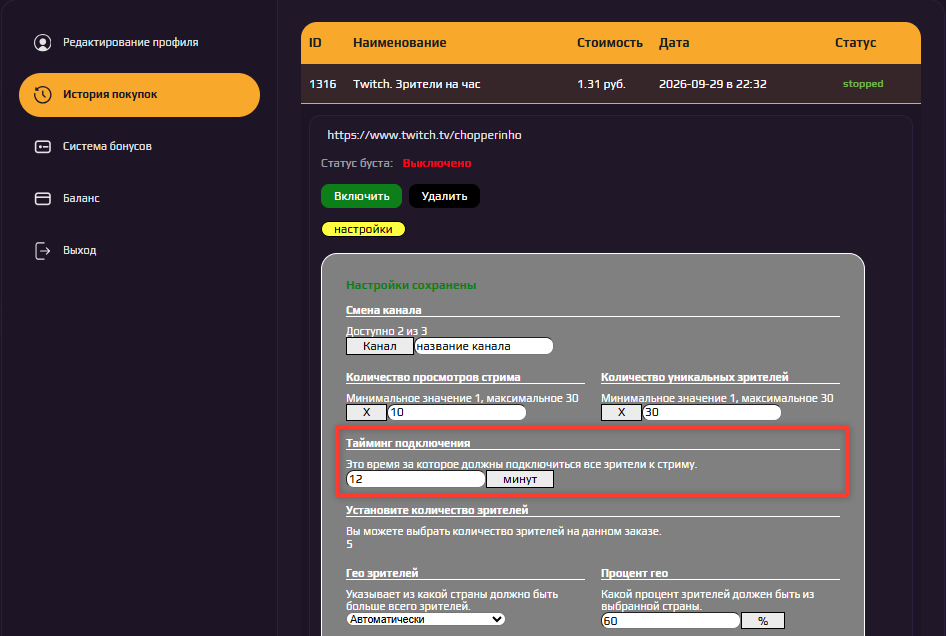The width and height of the screenshot is (946, 636).
Task: Click the Смена канала heading
Action: point(384,310)
